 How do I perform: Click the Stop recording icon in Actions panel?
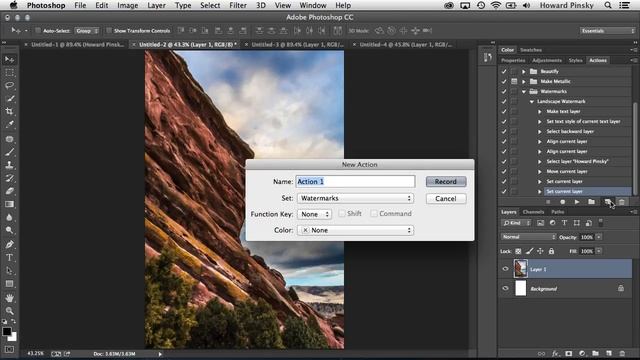point(548,202)
